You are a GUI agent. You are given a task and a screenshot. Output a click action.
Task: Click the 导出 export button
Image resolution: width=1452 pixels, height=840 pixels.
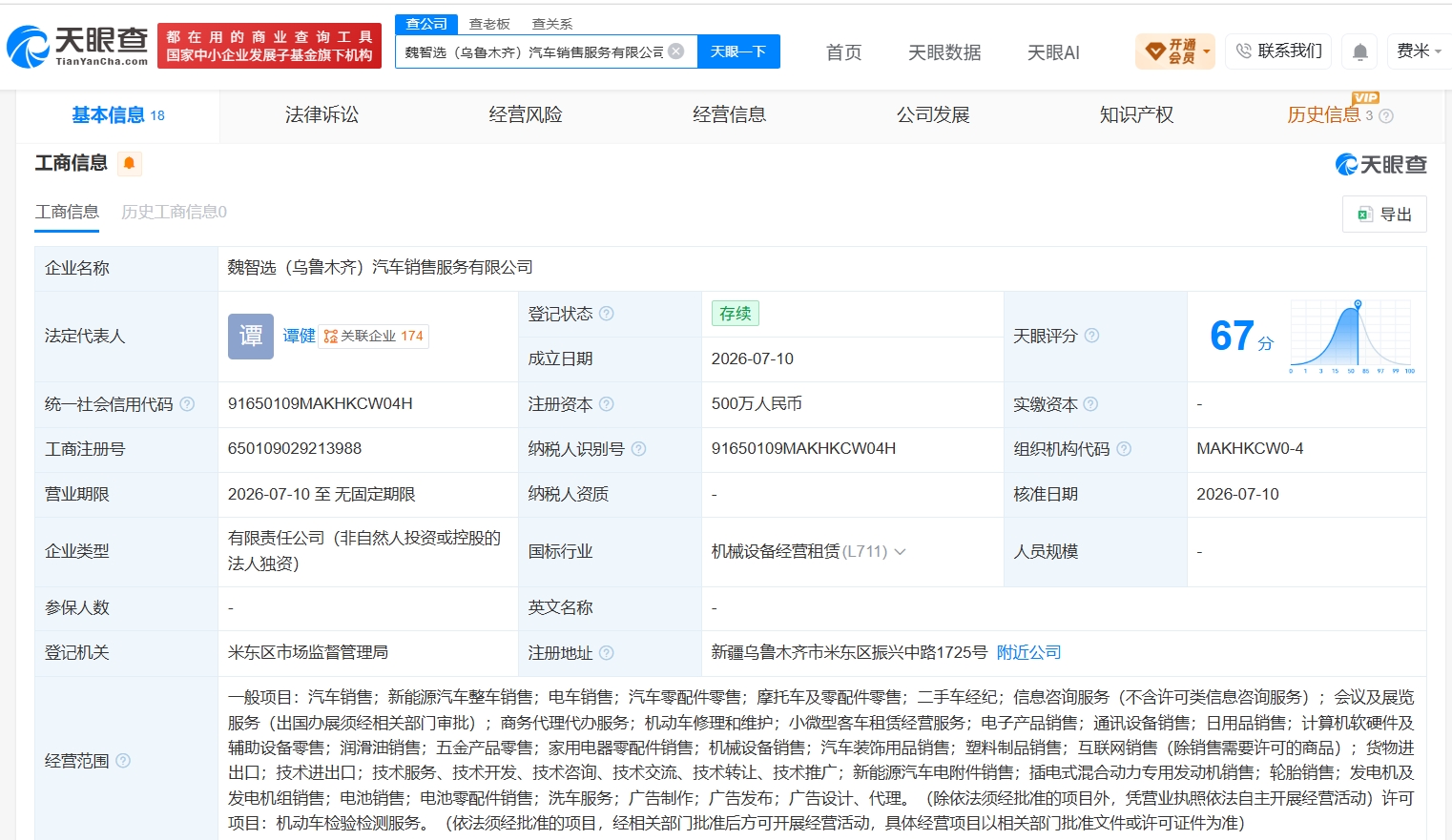(x=1384, y=215)
